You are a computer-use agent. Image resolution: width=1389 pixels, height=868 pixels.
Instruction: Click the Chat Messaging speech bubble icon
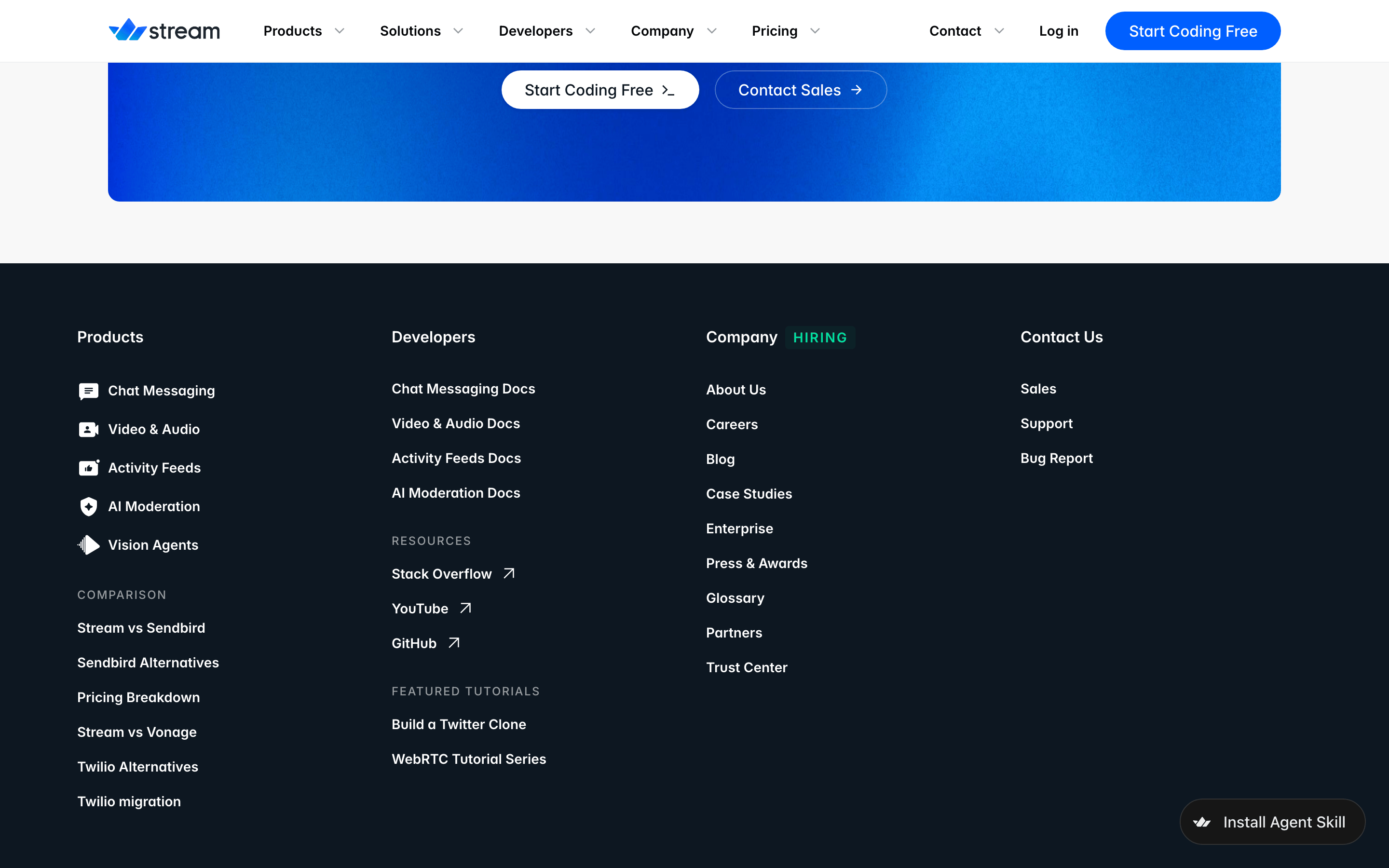88,391
